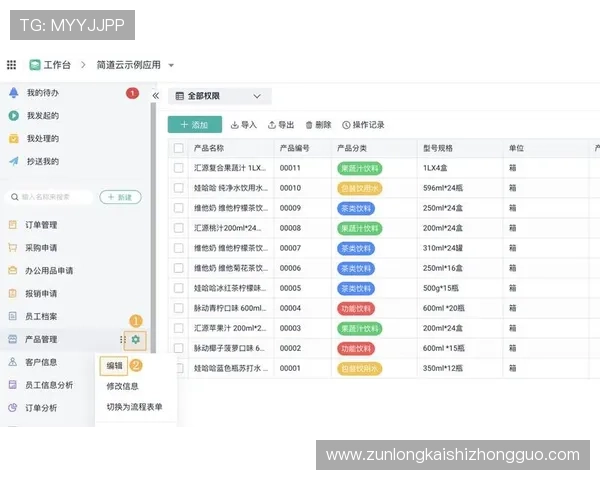This screenshot has width=600, height=480.
Task: Check the row 00009 checkbox
Action: 179,208
